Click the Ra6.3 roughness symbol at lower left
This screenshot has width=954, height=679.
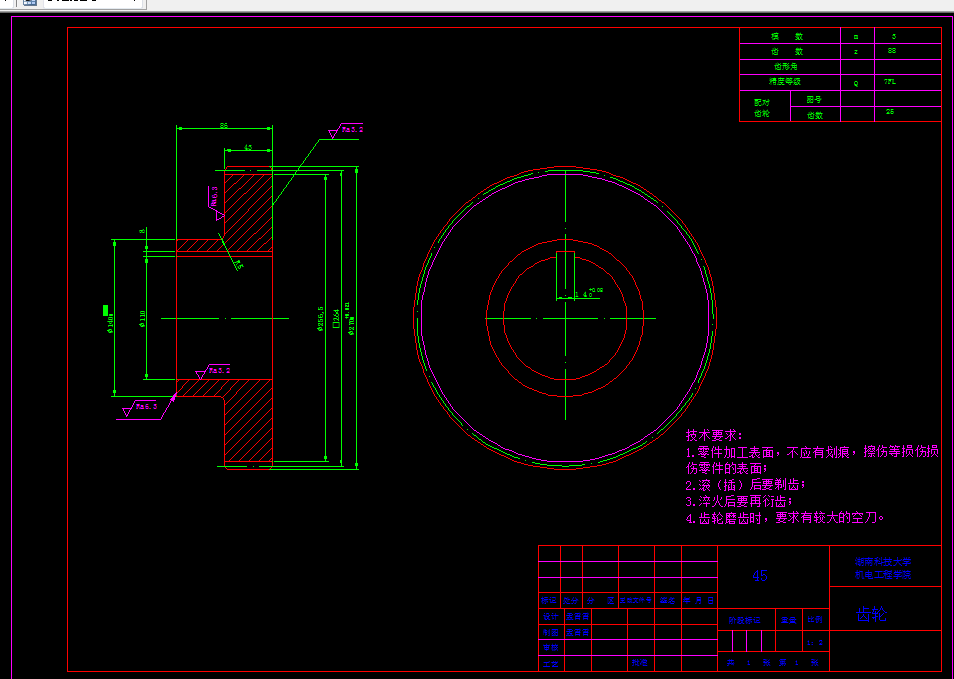coord(140,408)
